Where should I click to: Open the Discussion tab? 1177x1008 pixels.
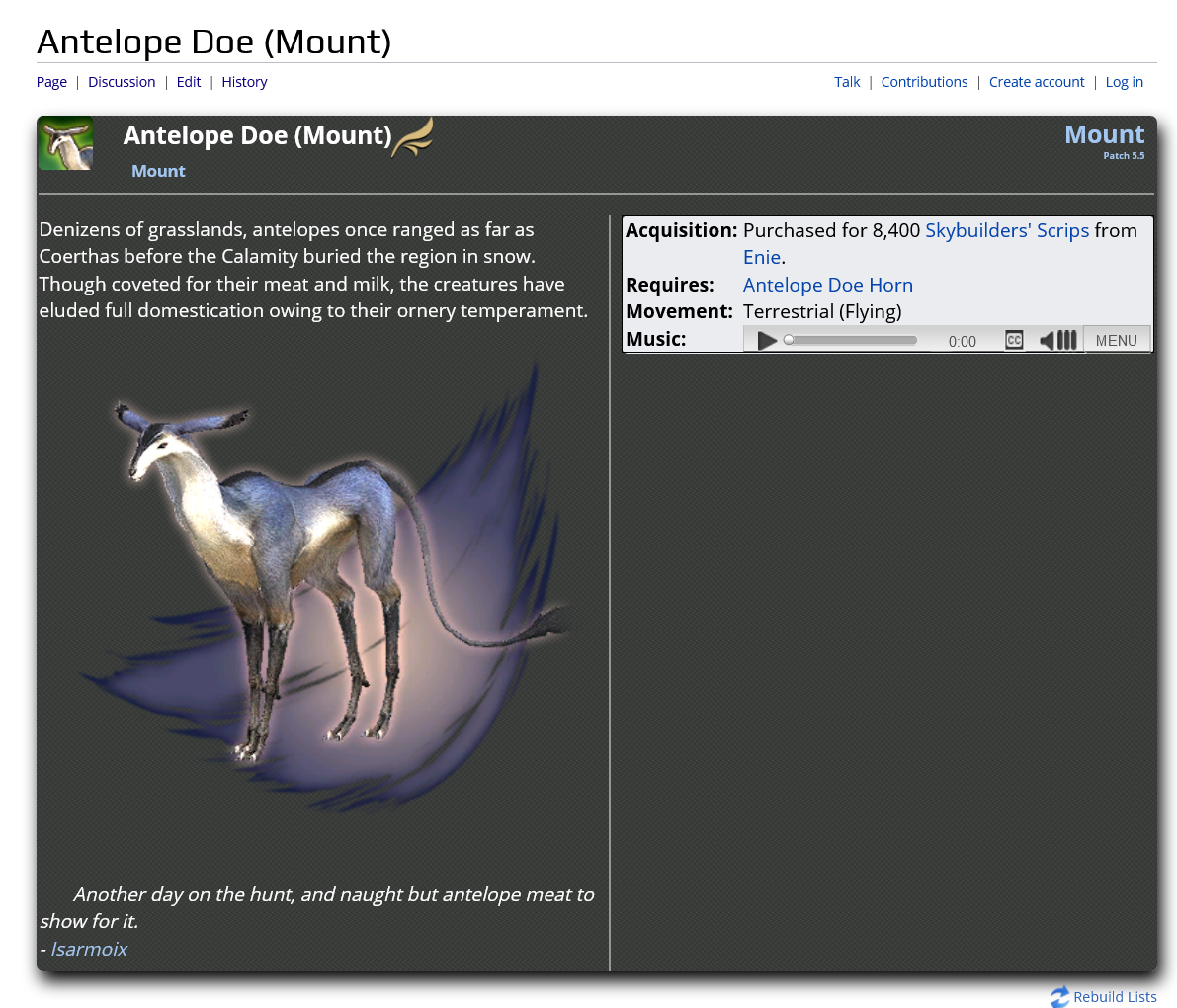tap(122, 82)
